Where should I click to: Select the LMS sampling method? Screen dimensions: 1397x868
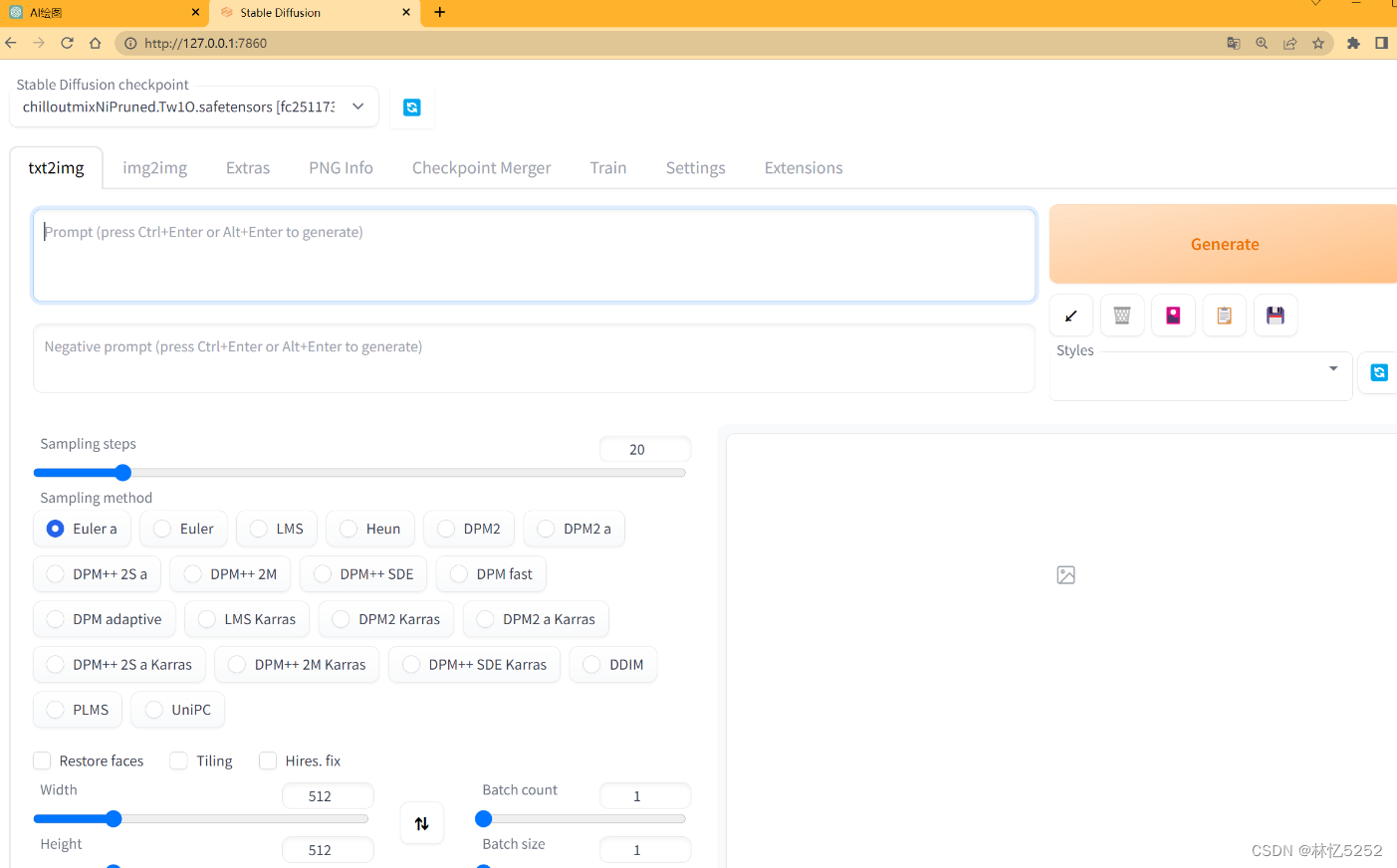277,529
